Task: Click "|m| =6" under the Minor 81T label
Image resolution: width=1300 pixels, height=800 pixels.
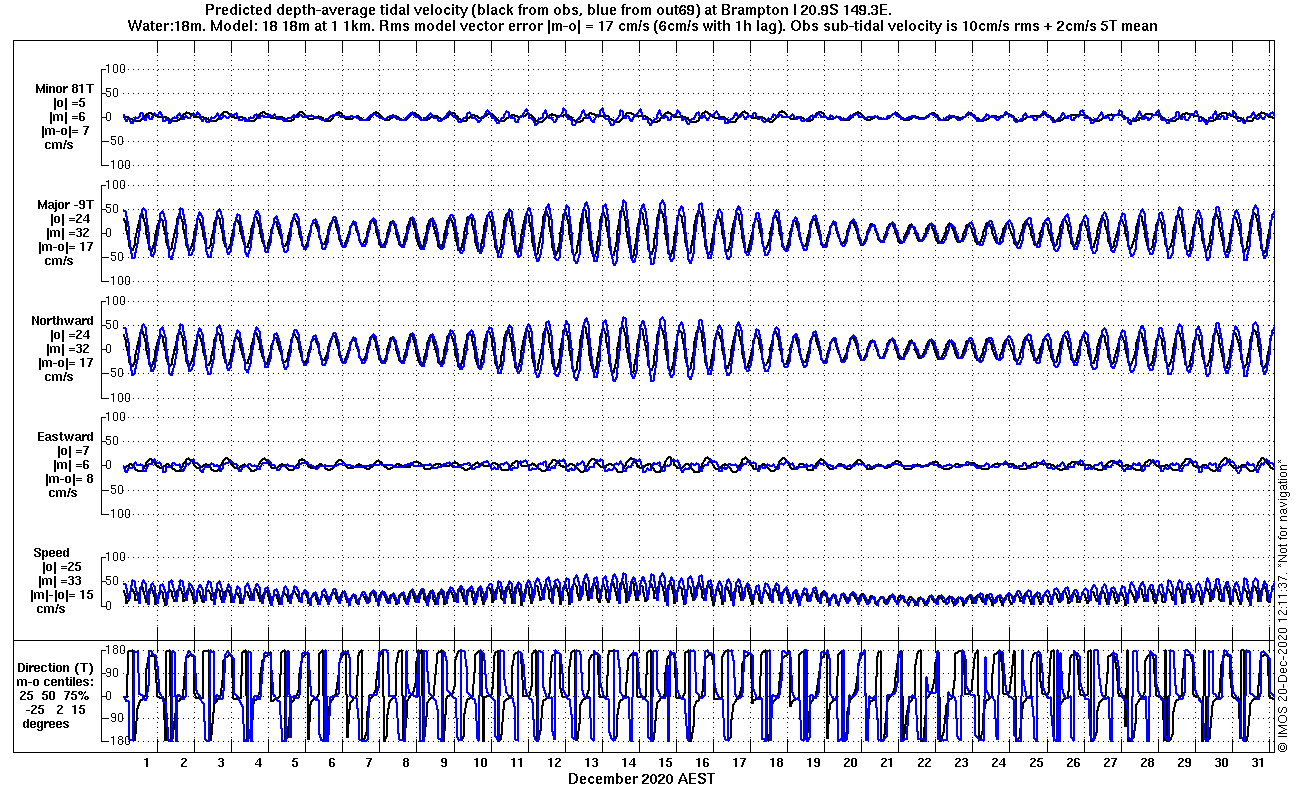Action: click(x=69, y=117)
